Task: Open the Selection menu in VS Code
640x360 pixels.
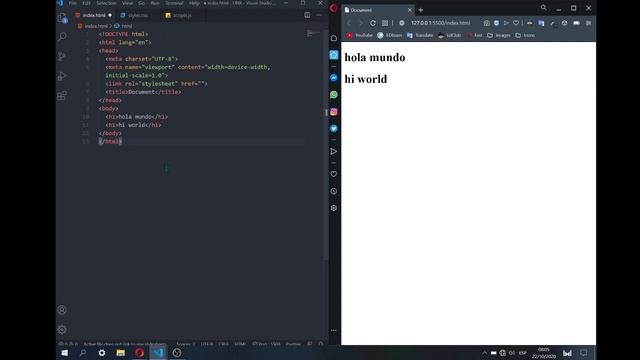Action: pyautogui.click(x=106, y=3)
